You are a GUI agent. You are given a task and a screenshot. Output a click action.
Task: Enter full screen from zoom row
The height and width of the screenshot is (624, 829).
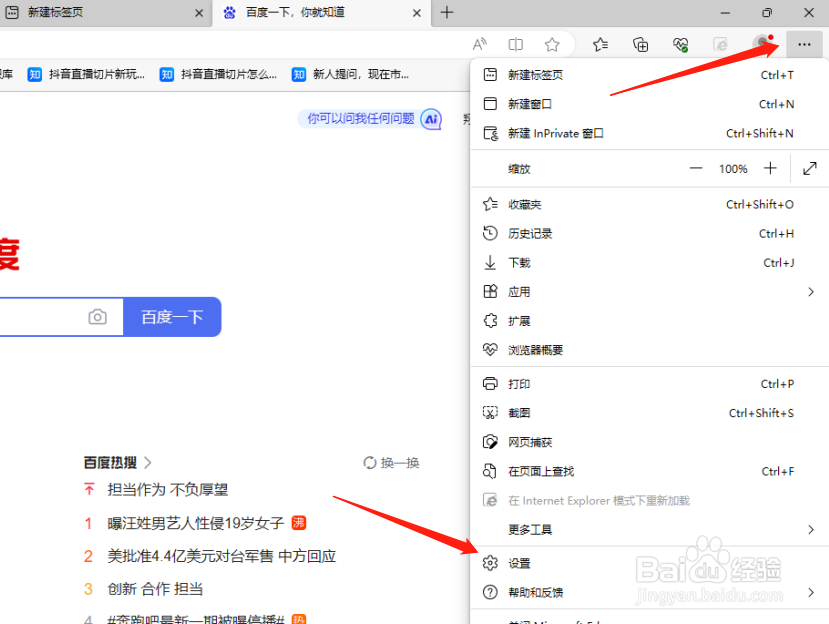tap(809, 169)
